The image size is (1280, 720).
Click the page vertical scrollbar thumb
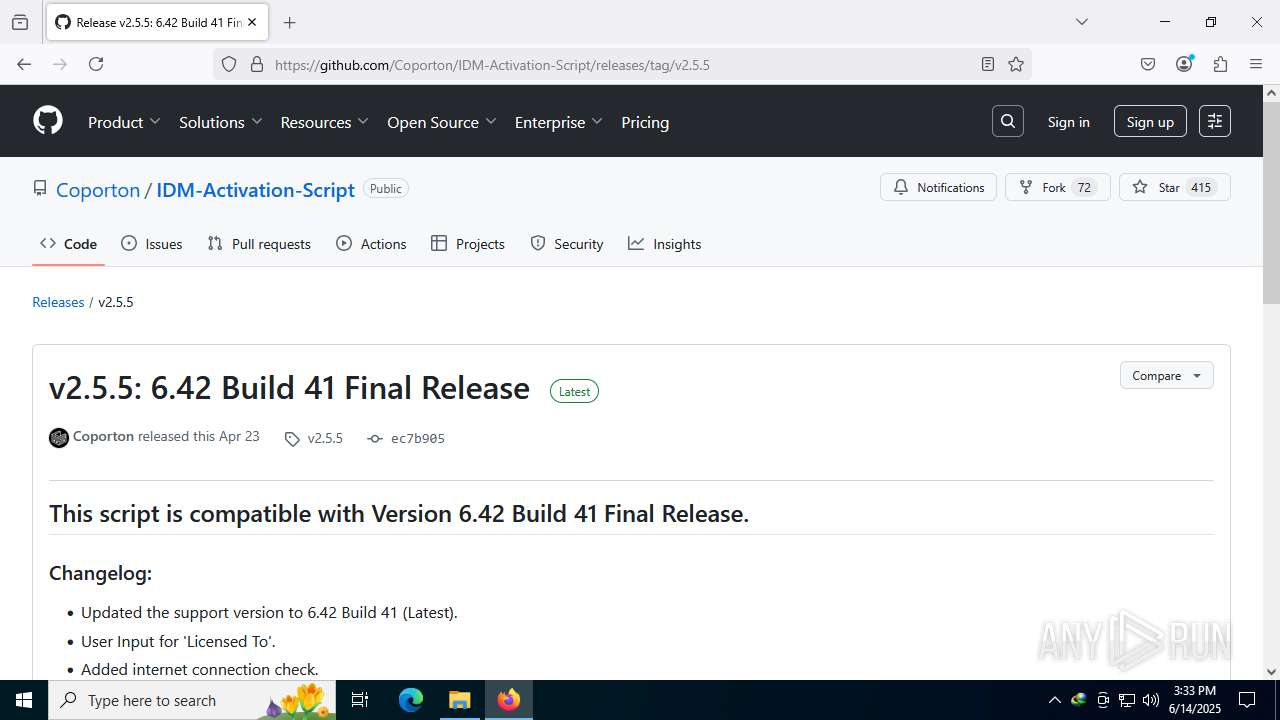tap(1271, 203)
